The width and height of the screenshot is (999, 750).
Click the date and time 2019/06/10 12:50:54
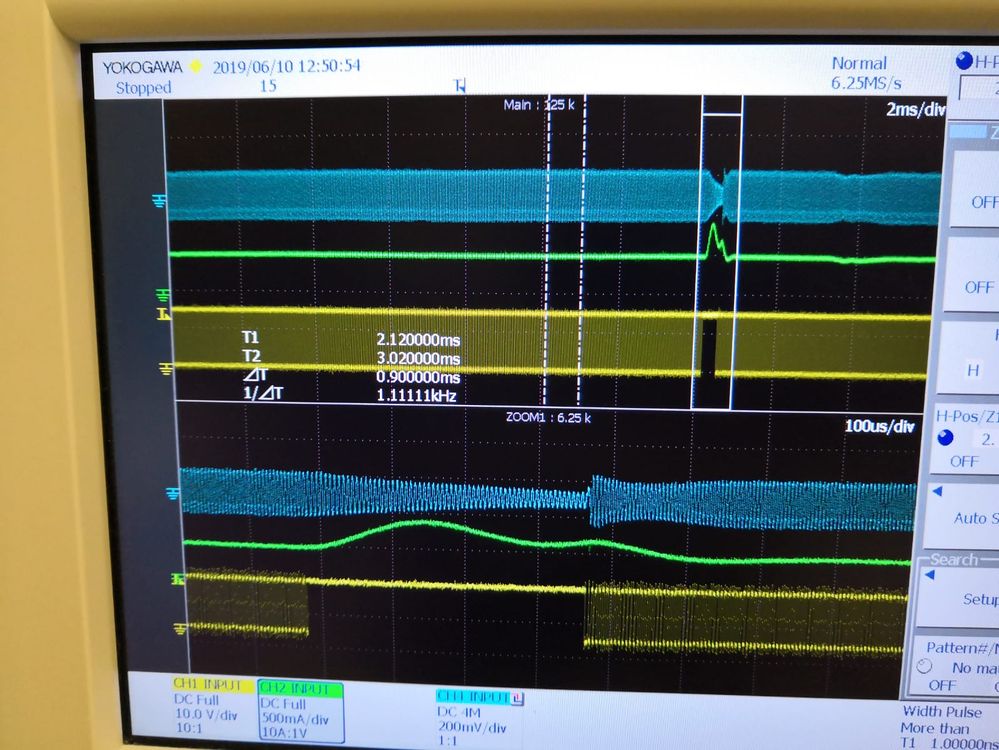[x=287, y=66]
